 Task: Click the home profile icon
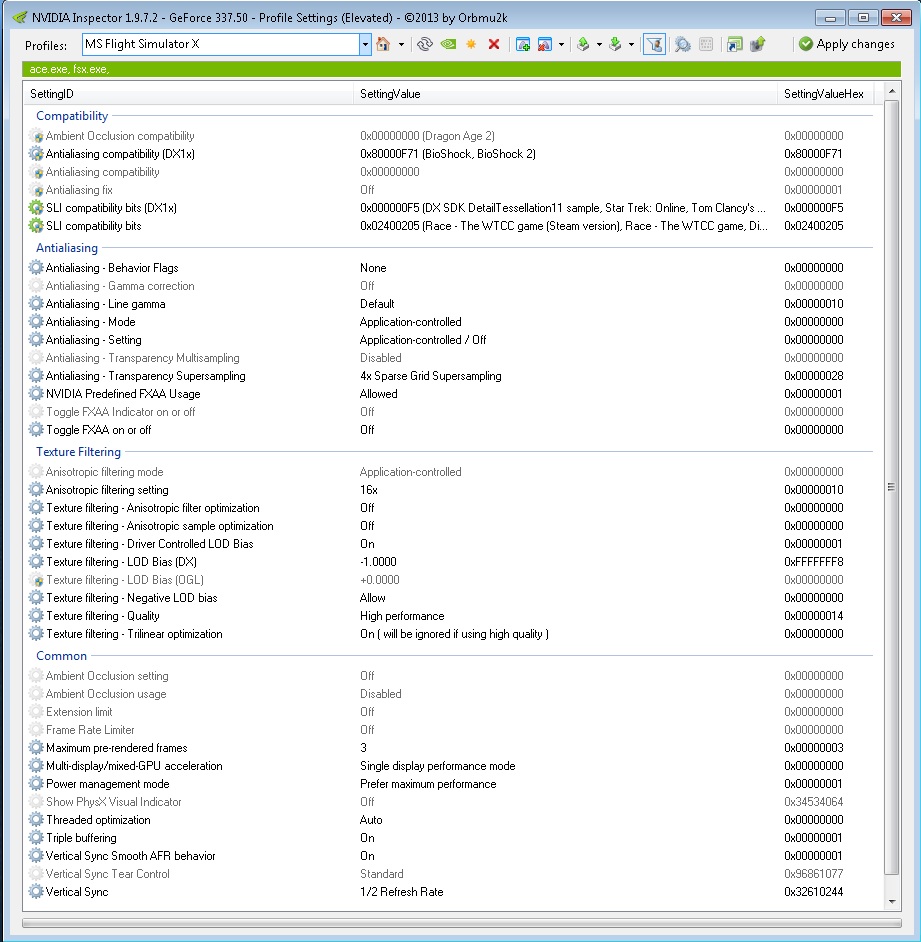(383, 44)
